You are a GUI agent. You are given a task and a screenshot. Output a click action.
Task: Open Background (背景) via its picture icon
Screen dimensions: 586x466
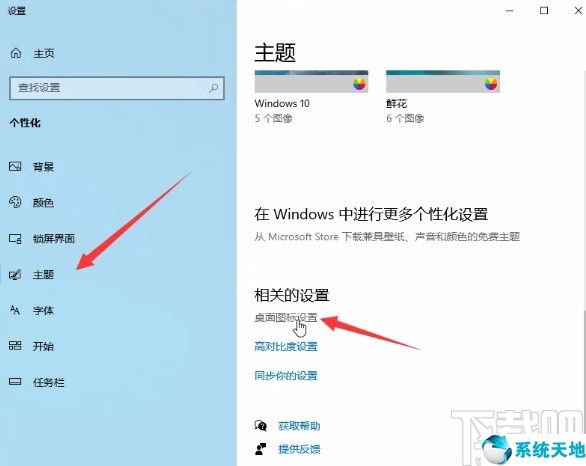15,166
